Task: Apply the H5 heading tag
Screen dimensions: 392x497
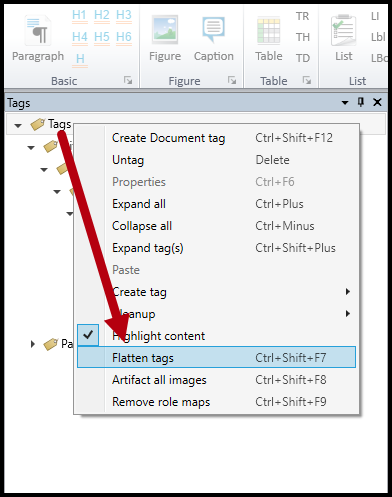Action: 102,37
